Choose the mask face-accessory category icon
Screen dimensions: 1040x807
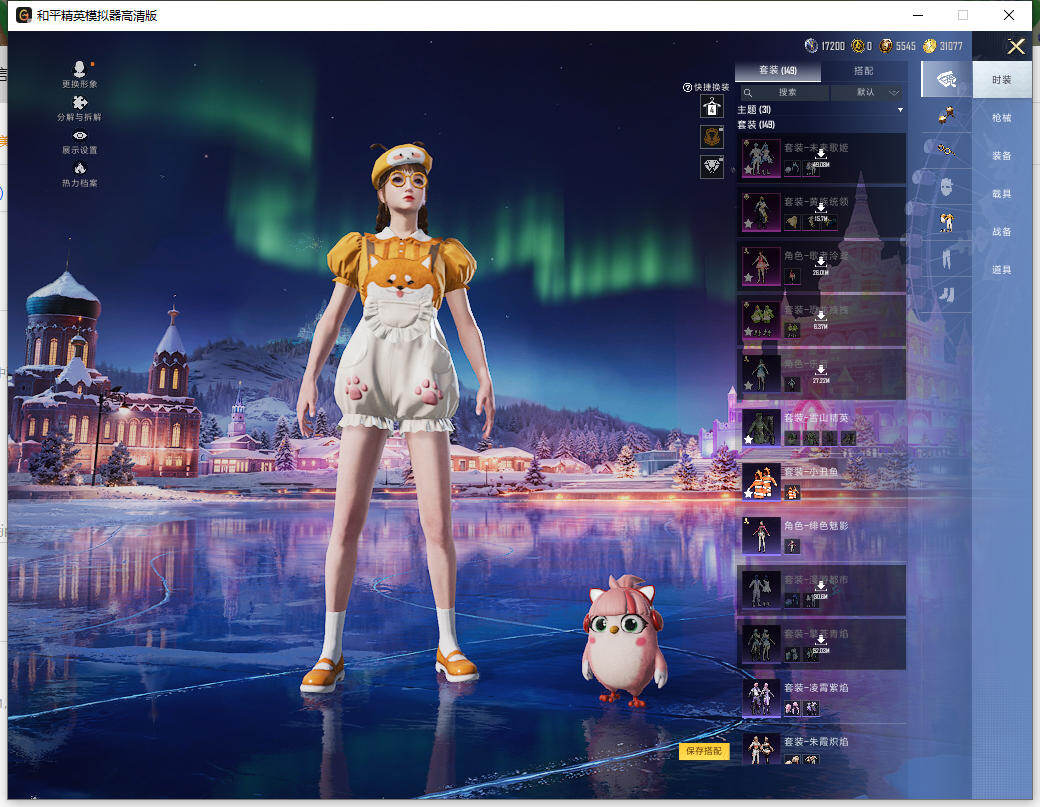945,186
